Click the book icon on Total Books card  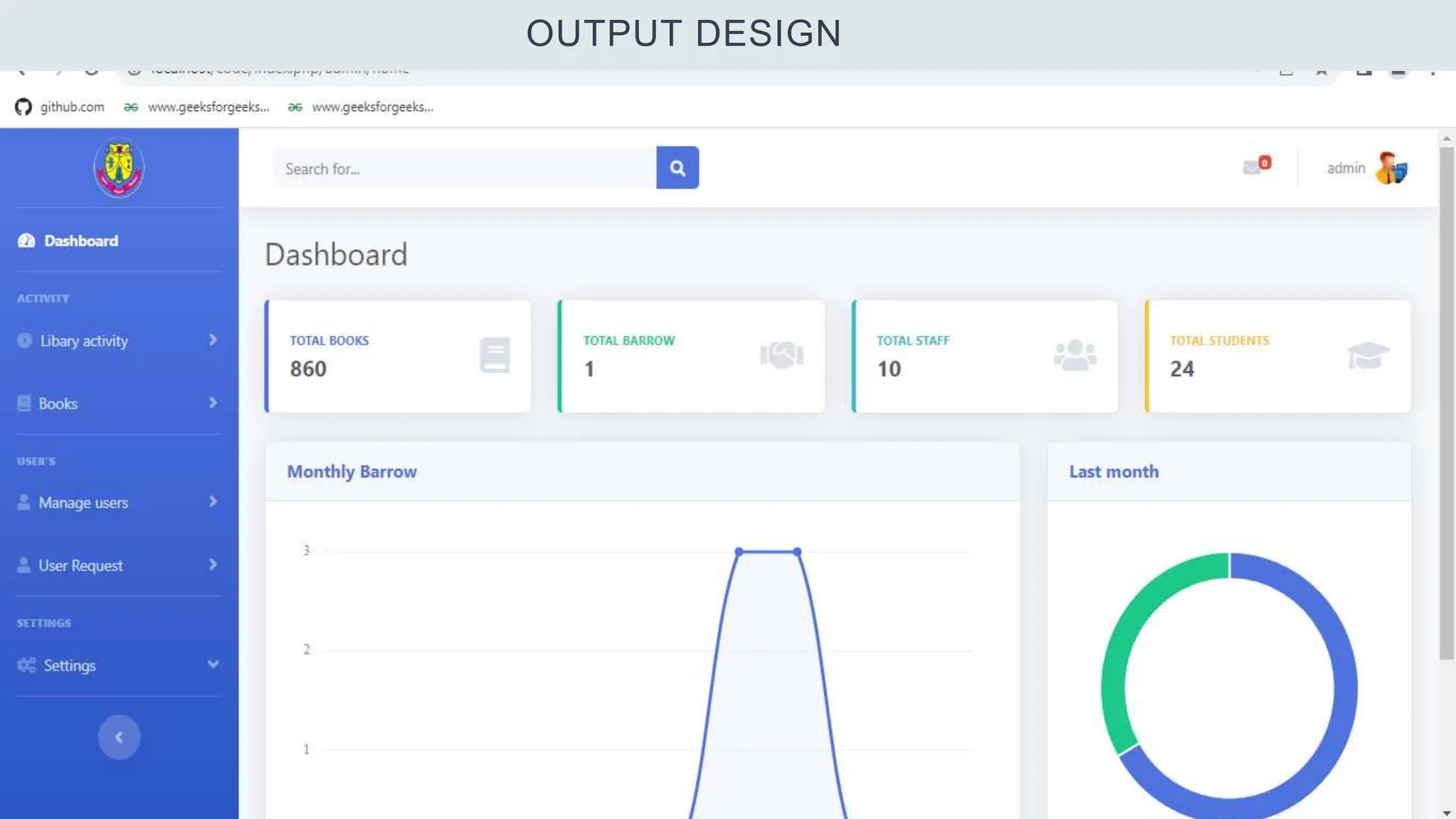pos(495,355)
